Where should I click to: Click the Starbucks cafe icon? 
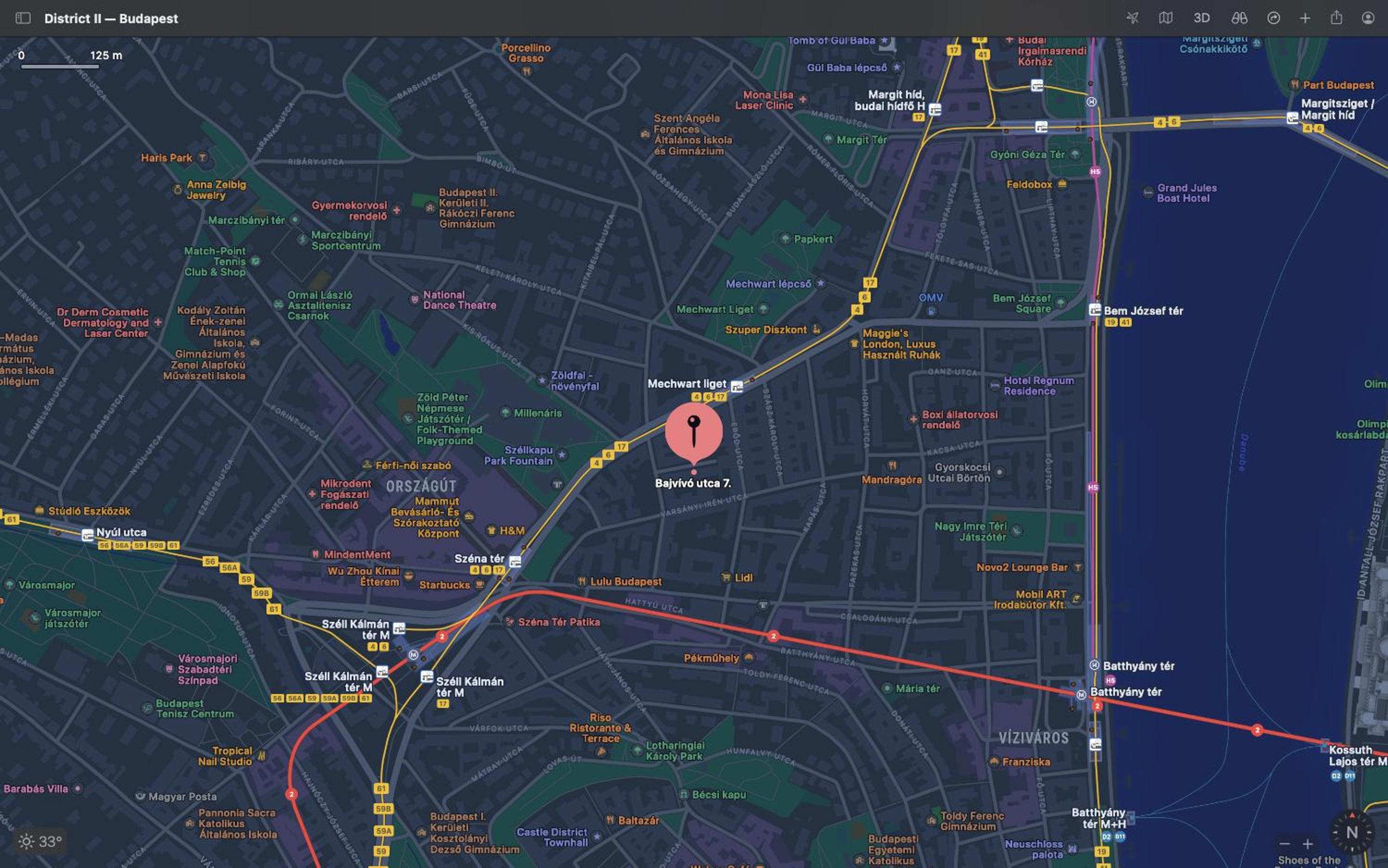[x=480, y=584]
